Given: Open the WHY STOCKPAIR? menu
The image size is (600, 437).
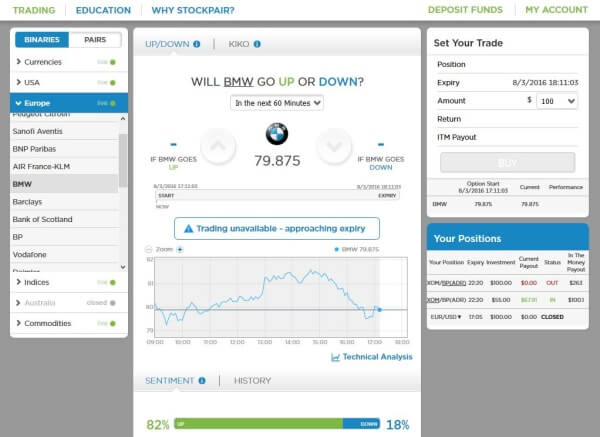Looking at the screenshot, I should pyautogui.click(x=193, y=10).
